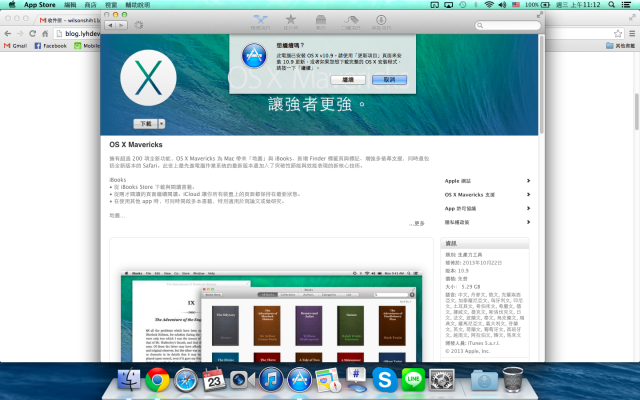640x400 pixels.
Task: Click the ...更多 link in the description
Action: 417,224
